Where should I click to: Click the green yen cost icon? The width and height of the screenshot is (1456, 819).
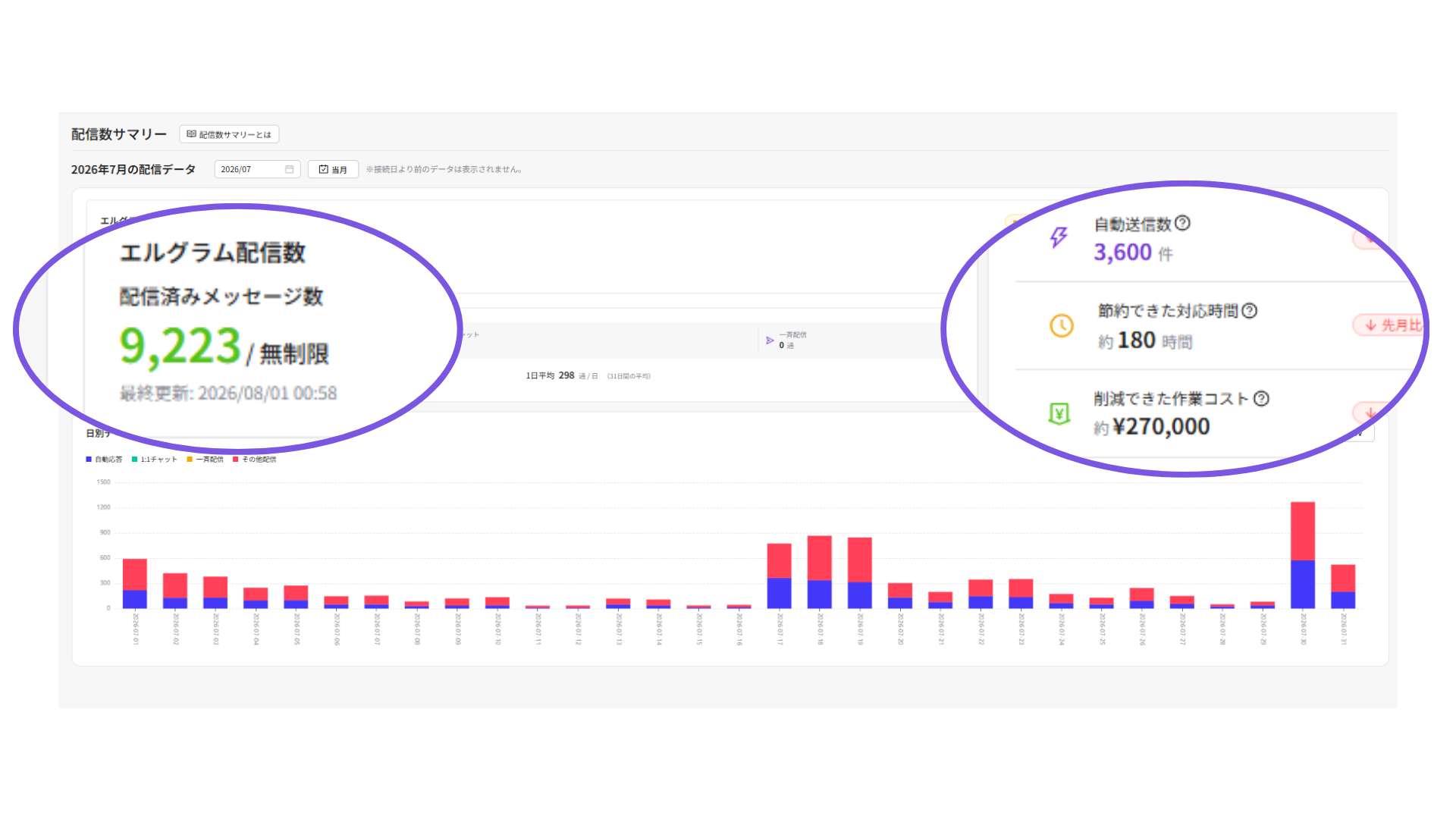[x=1059, y=413]
